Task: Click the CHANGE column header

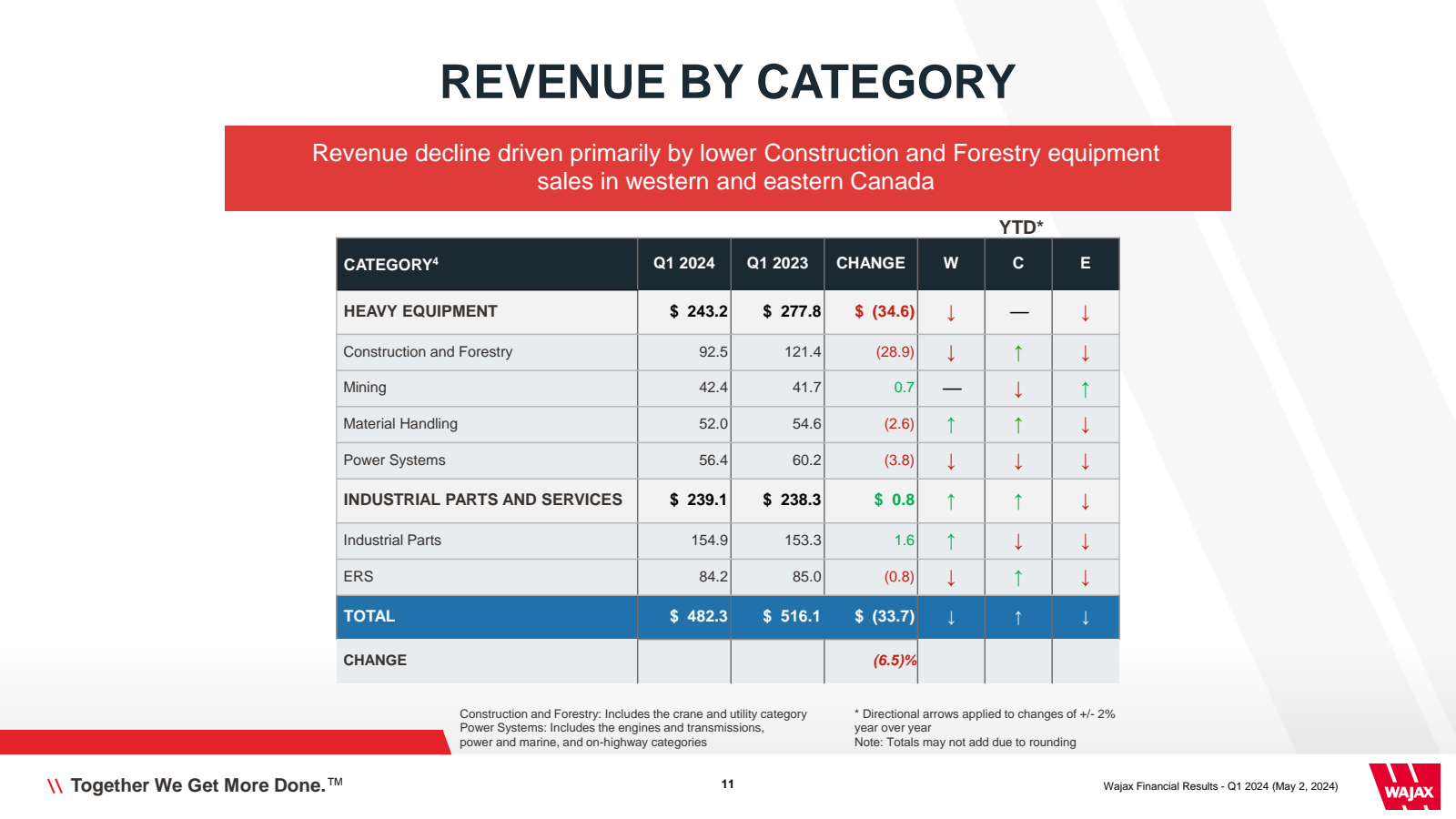Action: [x=871, y=263]
